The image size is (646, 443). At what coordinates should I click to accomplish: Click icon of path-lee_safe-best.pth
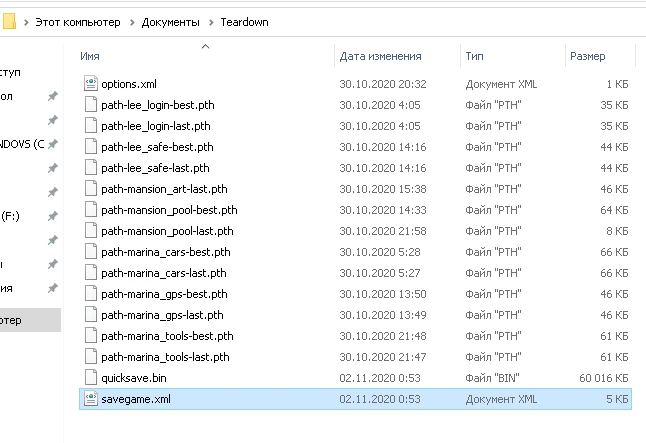point(91,147)
